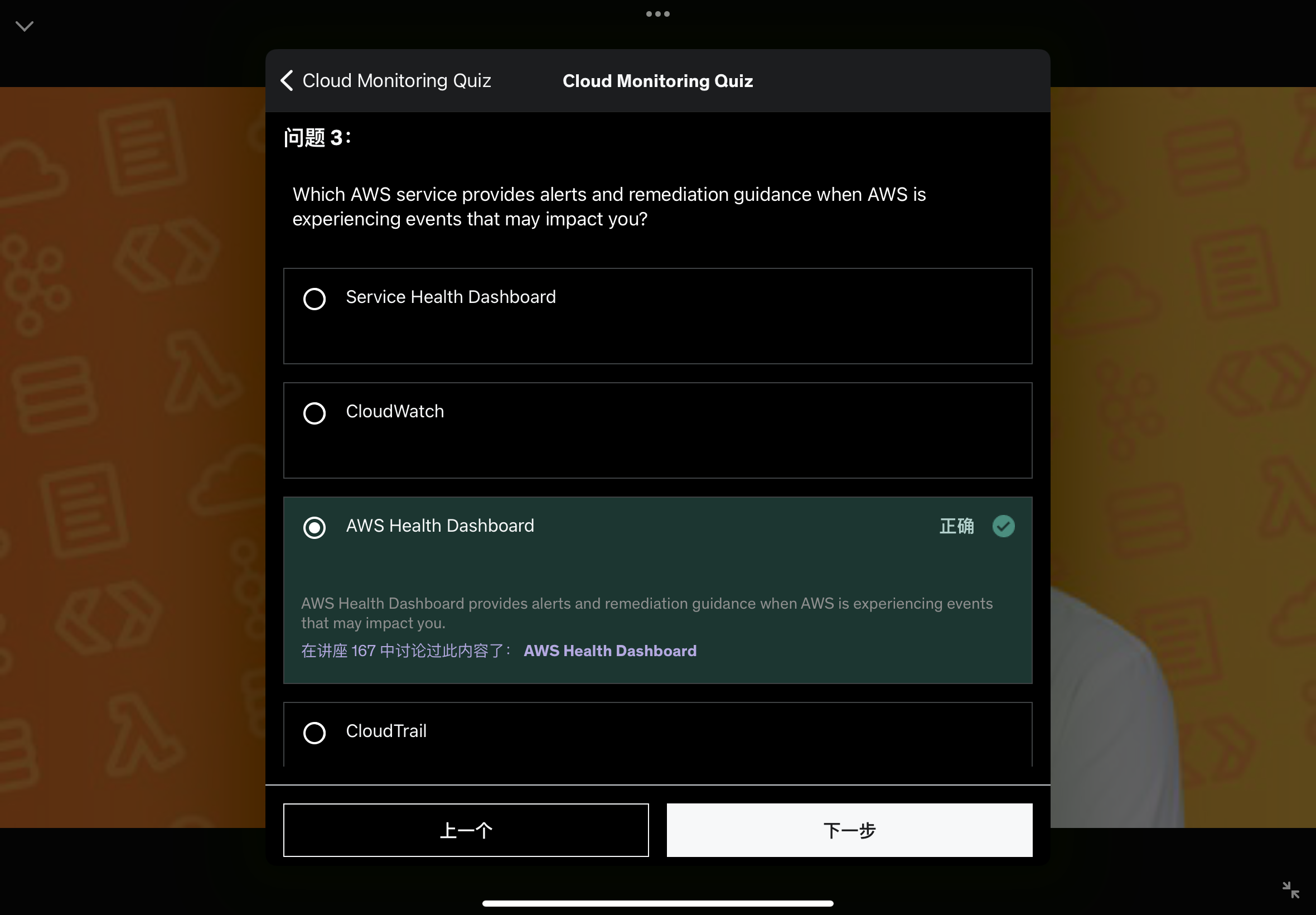Click the lecture 167 discussion text
The width and height of the screenshot is (1316, 915).
pyautogui.click(x=404, y=651)
